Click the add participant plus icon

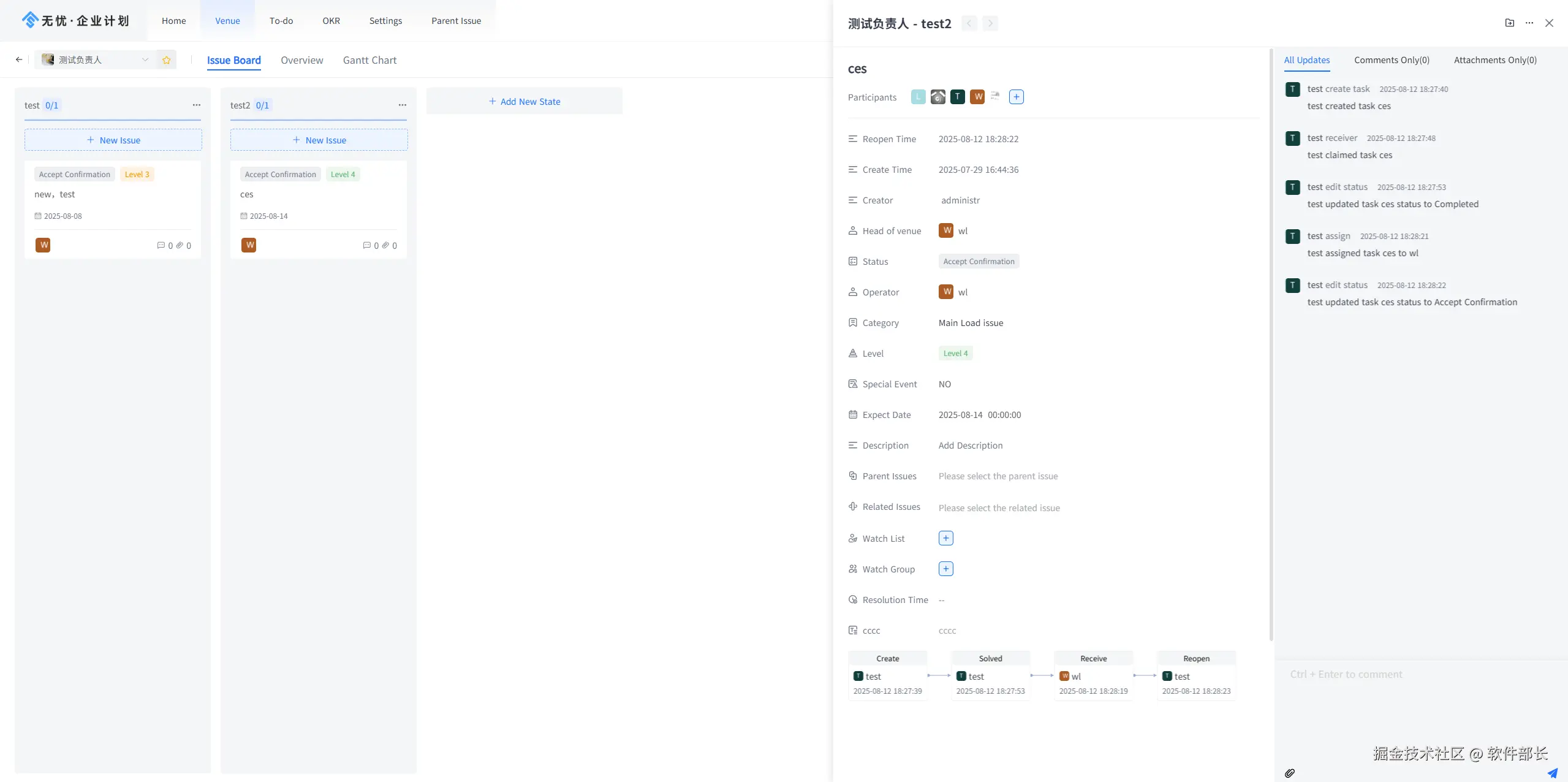pyautogui.click(x=1016, y=97)
